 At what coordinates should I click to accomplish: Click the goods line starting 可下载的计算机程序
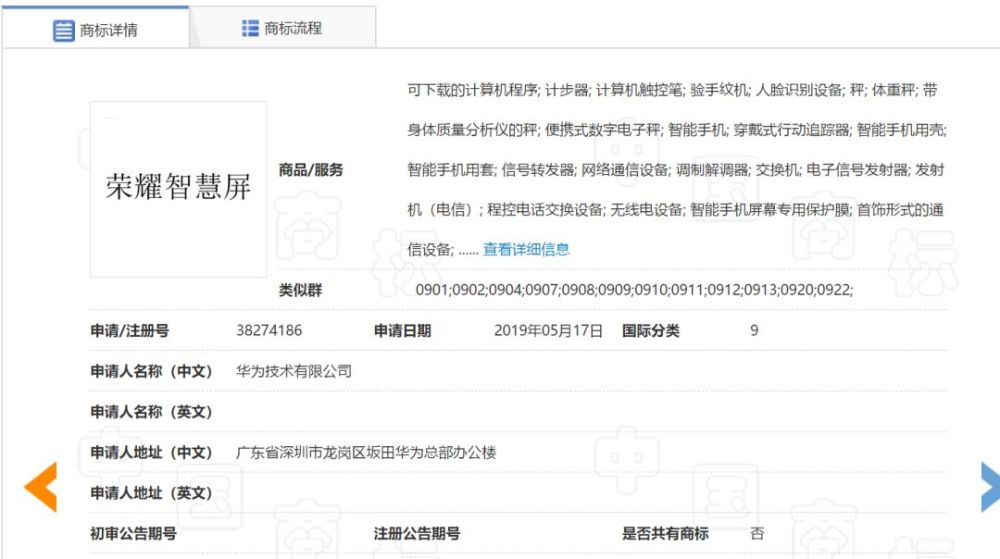(673, 90)
